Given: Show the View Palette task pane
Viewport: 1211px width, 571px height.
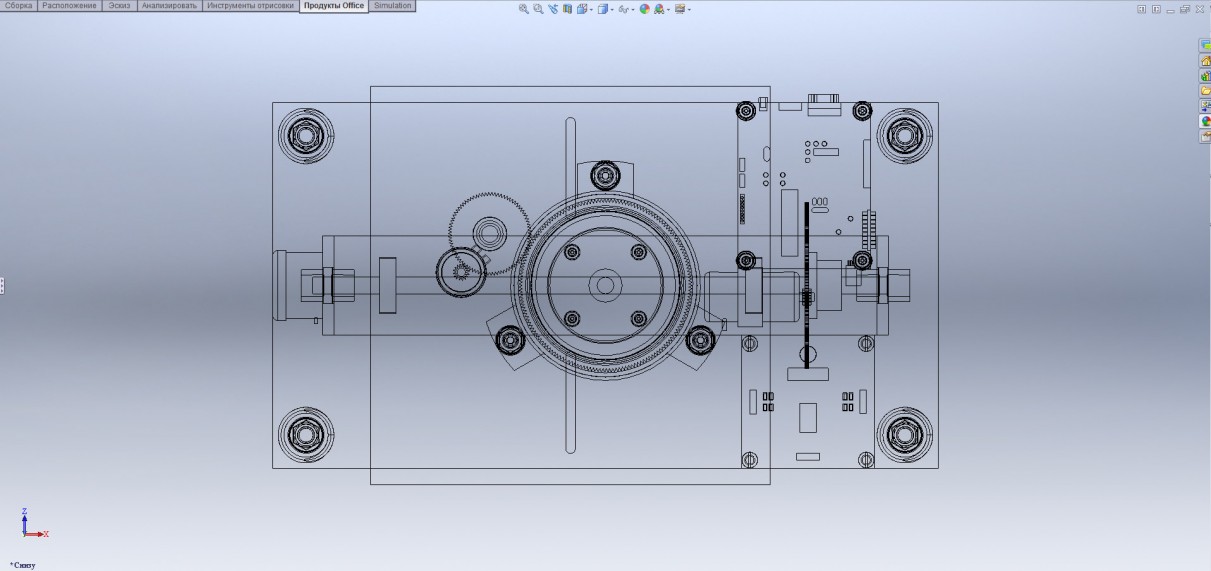Looking at the screenshot, I should click(1205, 106).
